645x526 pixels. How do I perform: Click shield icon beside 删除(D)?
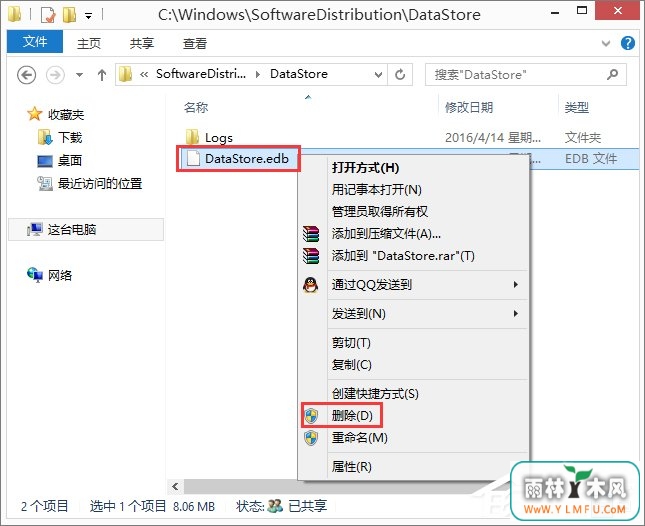[x=311, y=416]
